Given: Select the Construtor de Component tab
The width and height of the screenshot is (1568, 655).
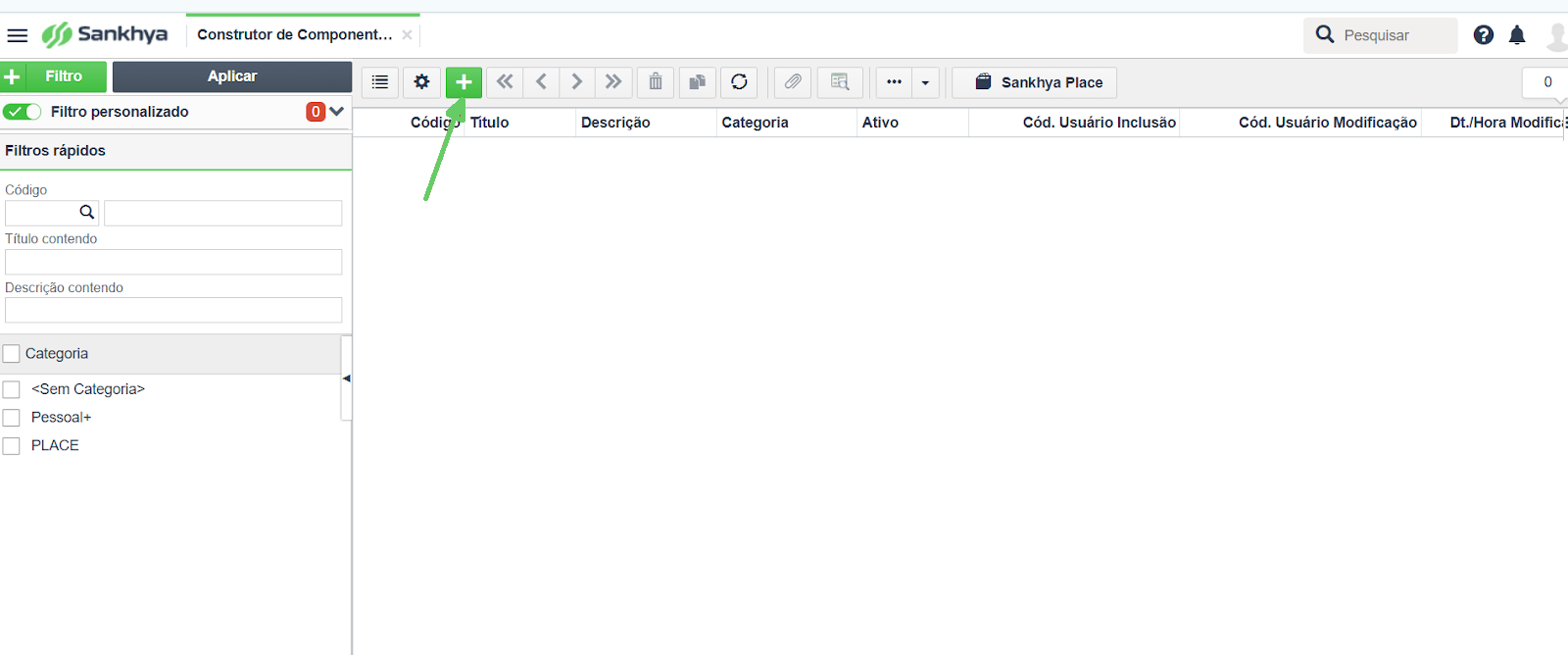Looking at the screenshot, I should tap(294, 34).
